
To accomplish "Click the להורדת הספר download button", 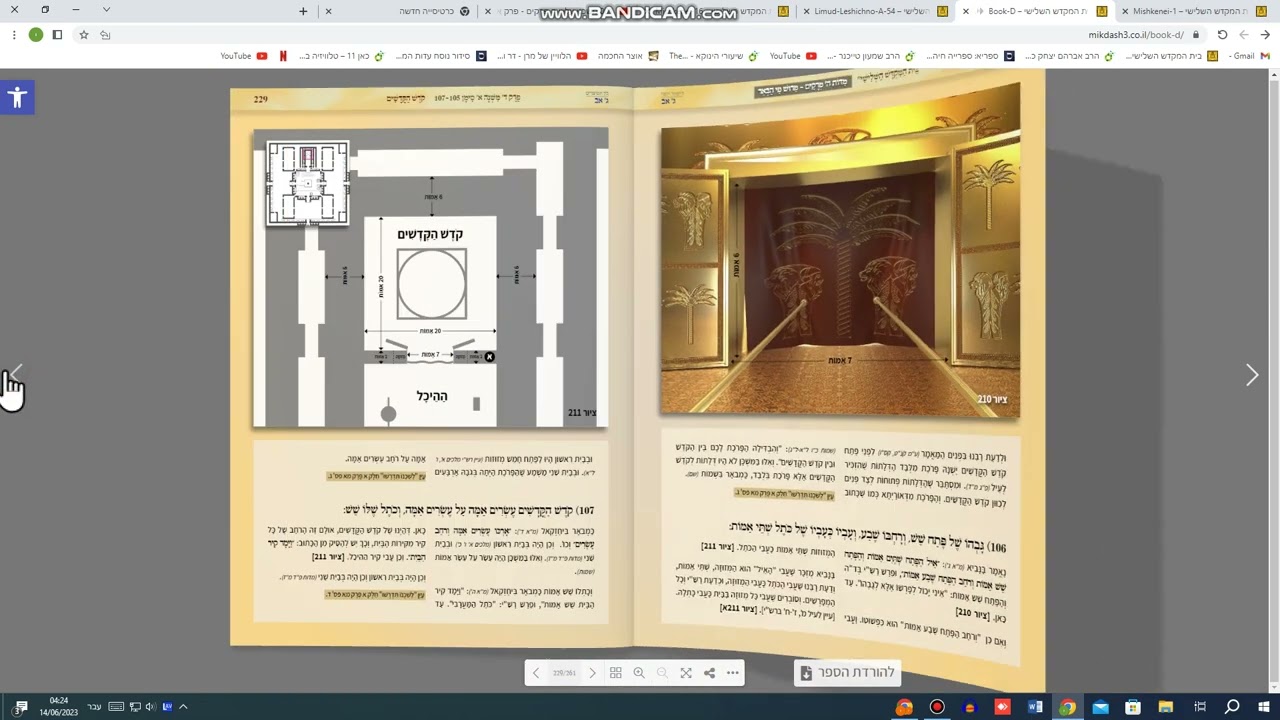I will [x=848, y=673].
